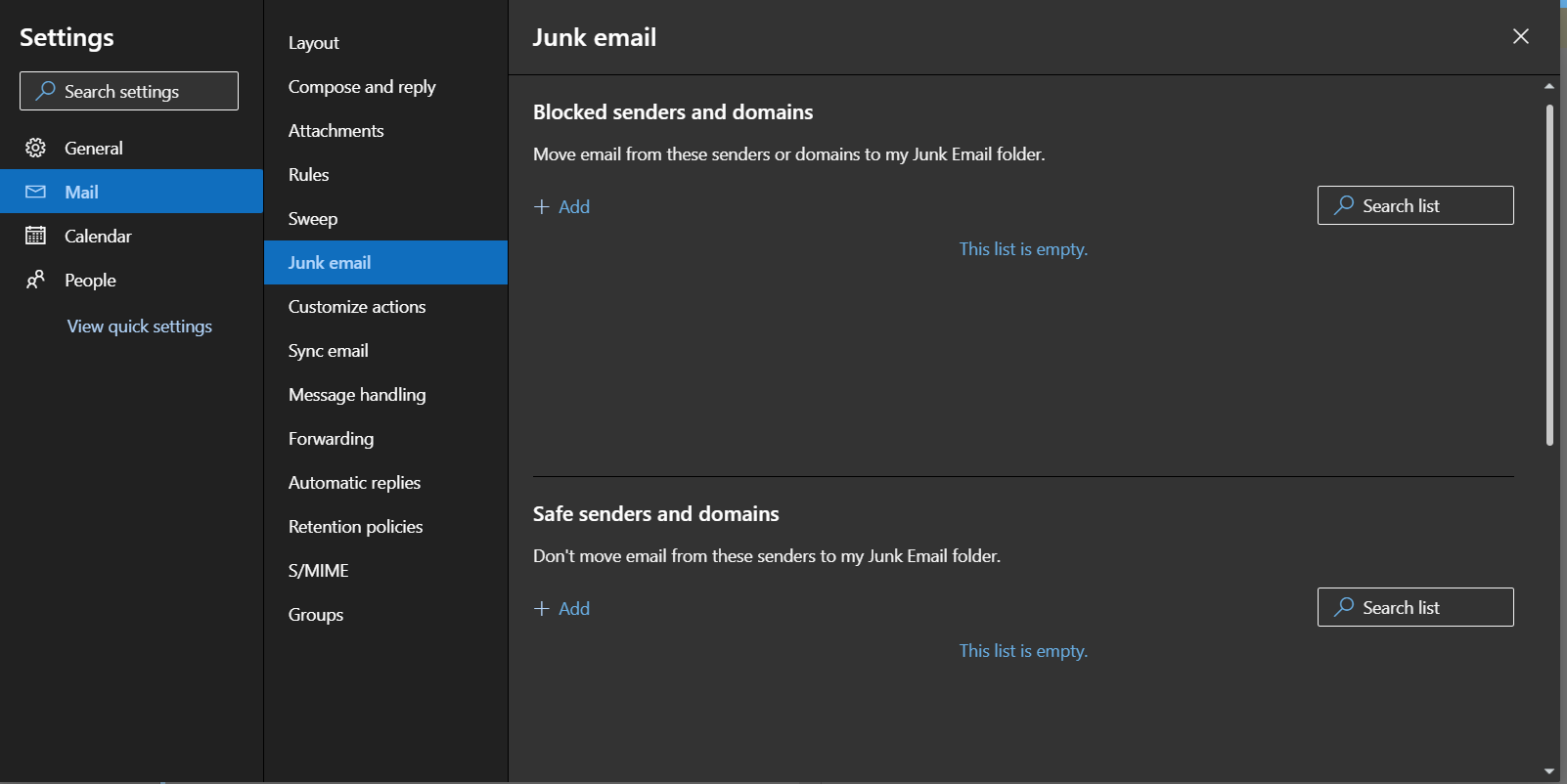Click magnifier icon in Search settings
This screenshot has height=784, width=1567.
pos(45,91)
